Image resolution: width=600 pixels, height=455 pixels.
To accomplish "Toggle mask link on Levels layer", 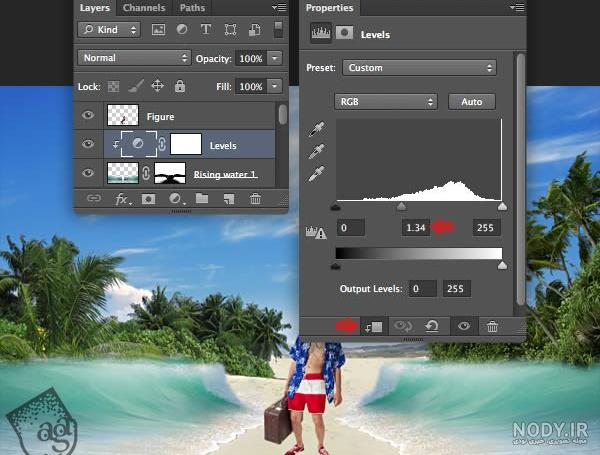I will (x=162, y=144).
